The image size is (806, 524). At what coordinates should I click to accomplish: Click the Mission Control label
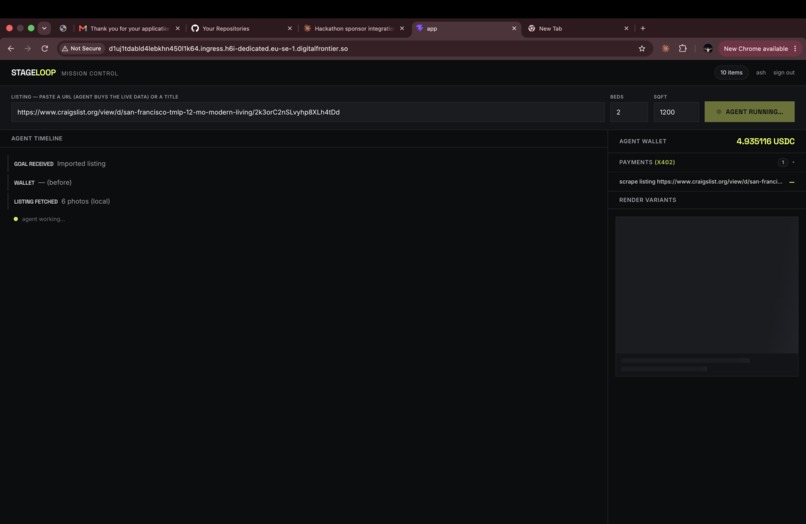(x=89, y=74)
